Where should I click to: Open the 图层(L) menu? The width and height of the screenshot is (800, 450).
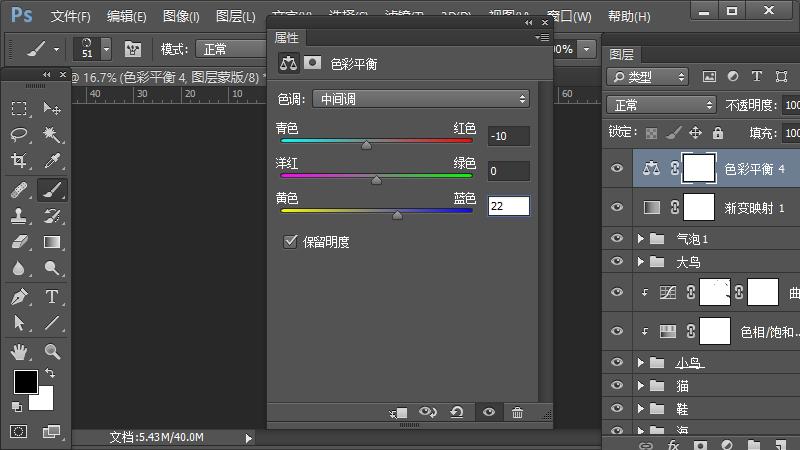[x=235, y=16]
